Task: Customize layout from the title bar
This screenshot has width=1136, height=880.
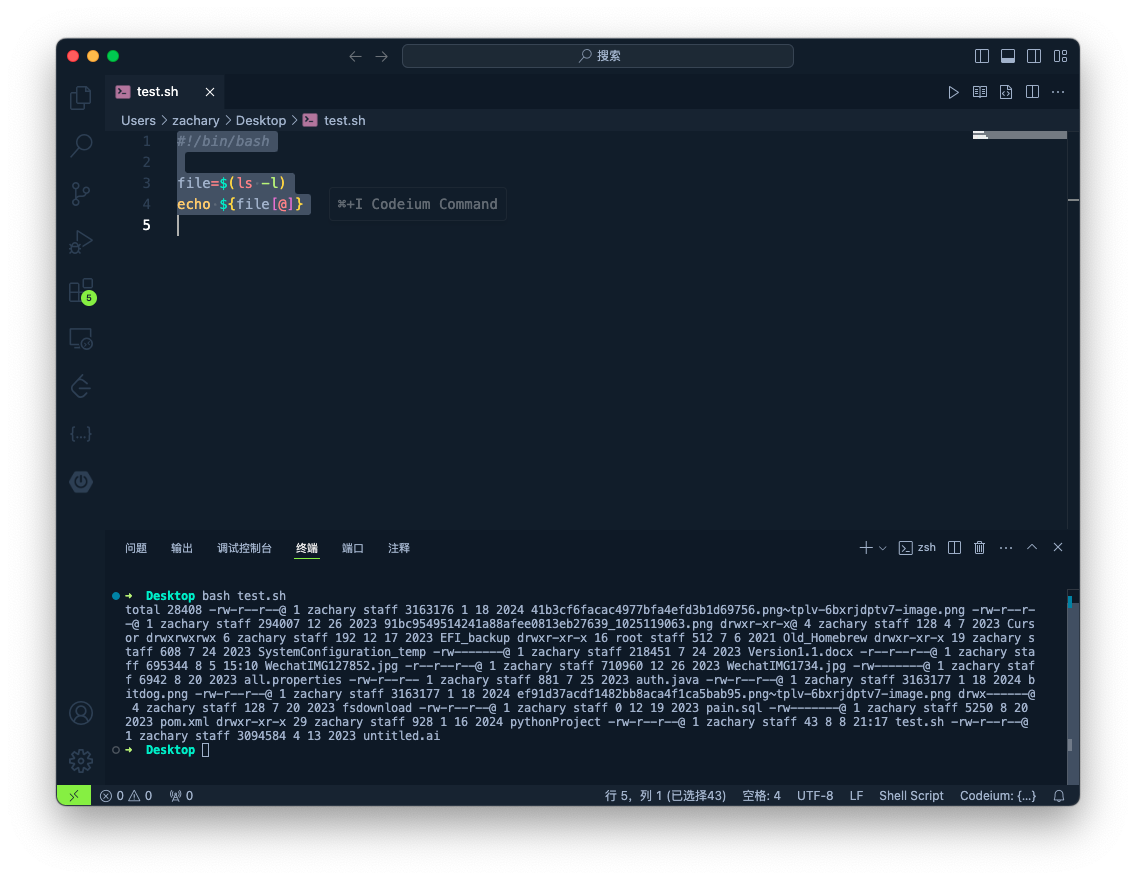Action: tap(1061, 56)
